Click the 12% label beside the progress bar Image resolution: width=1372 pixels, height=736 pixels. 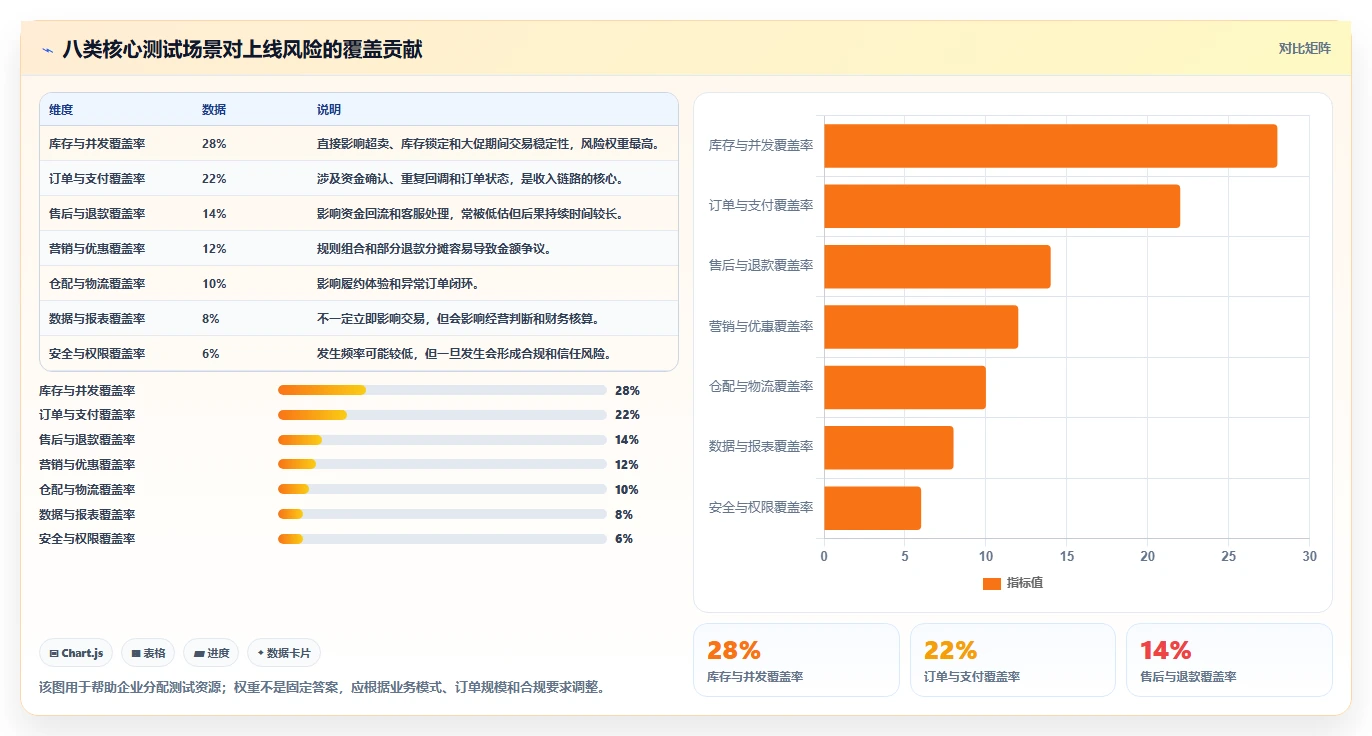point(627,465)
